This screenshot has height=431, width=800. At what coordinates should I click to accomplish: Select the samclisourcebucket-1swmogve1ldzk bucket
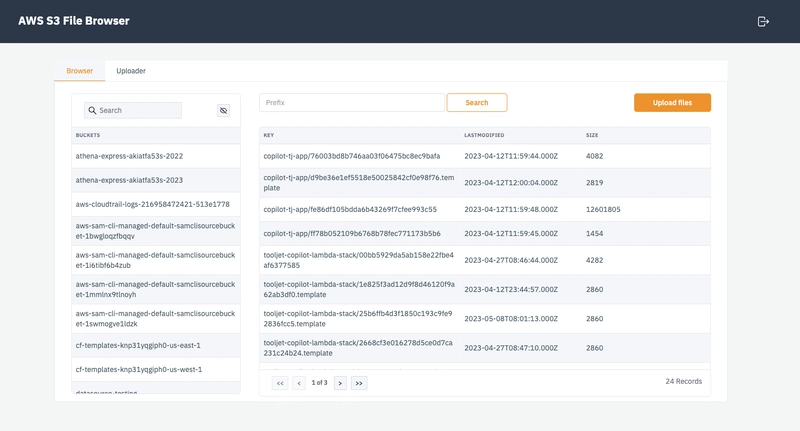(x=156, y=318)
